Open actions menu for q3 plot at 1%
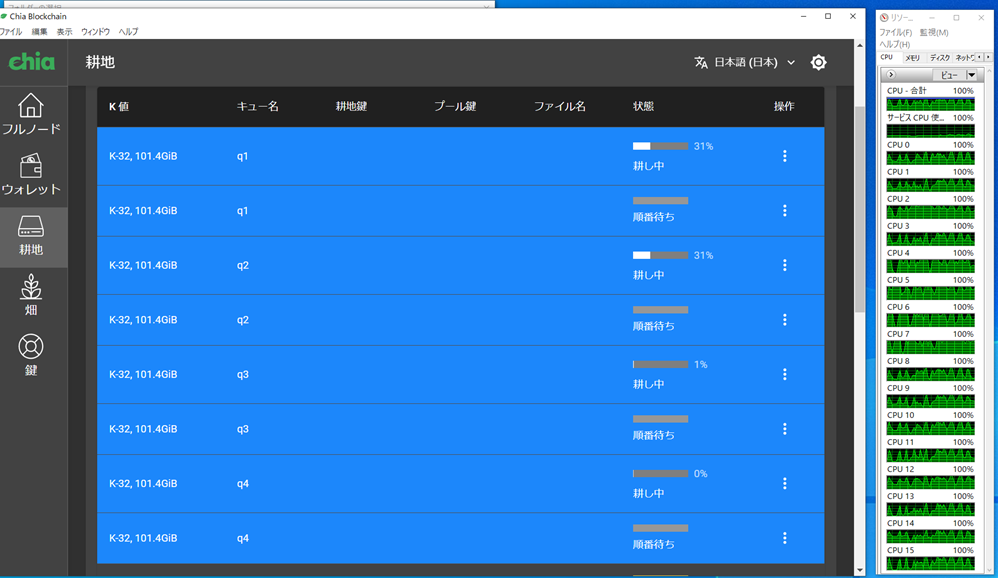The height and width of the screenshot is (578, 998). pos(785,374)
